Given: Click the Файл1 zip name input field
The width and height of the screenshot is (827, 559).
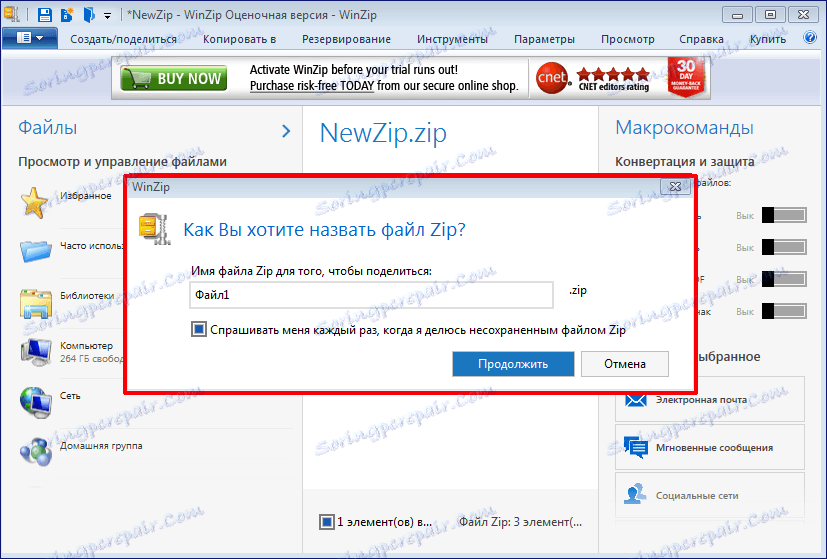Looking at the screenshot, I should [371, 295].
